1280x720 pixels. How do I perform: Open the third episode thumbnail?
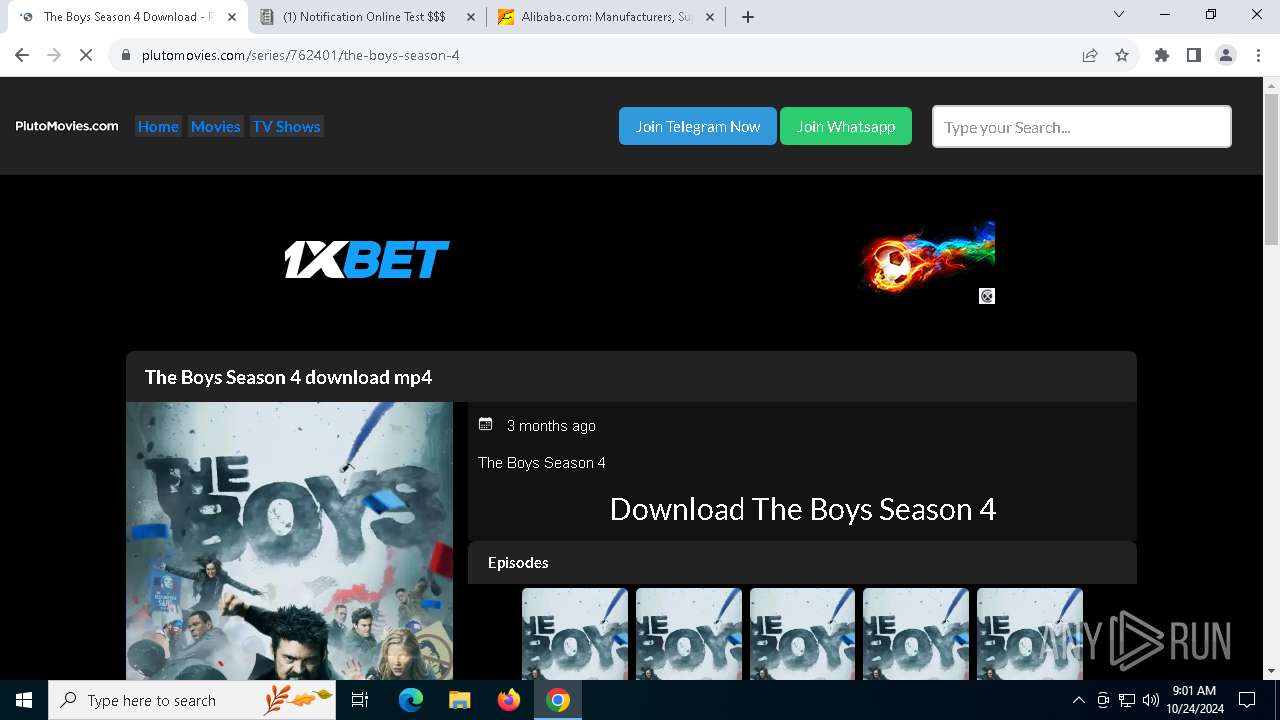[x=803, y=634]
